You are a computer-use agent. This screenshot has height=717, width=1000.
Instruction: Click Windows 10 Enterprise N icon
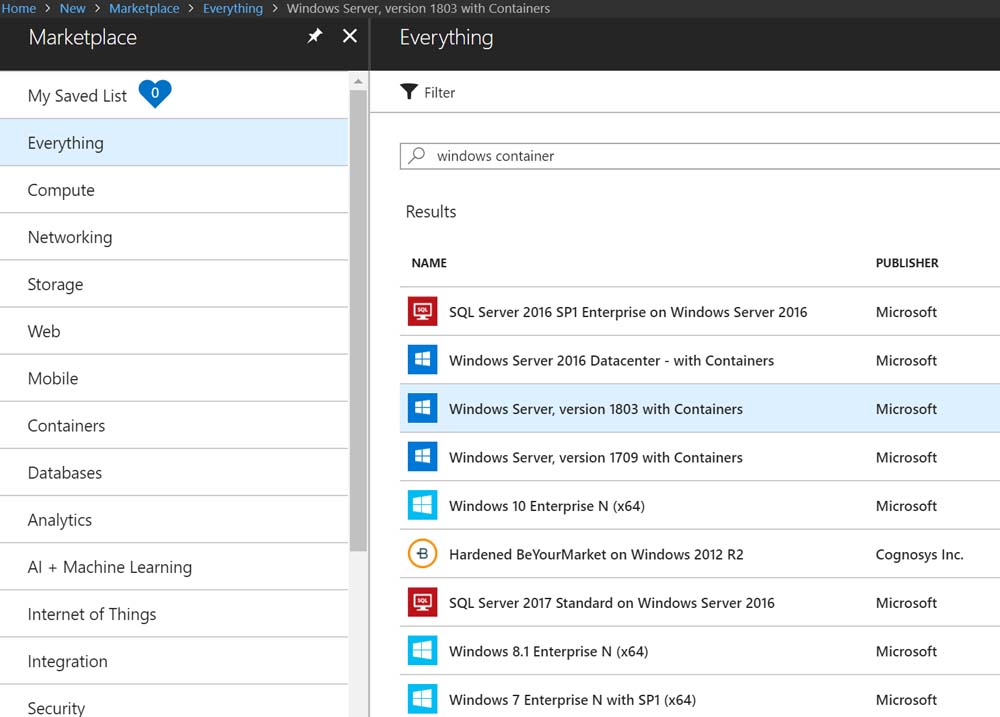click(x=423, y=506)
